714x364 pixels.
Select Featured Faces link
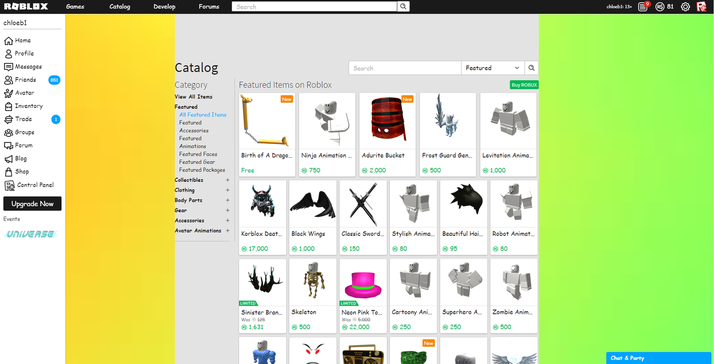click(198, 154)
